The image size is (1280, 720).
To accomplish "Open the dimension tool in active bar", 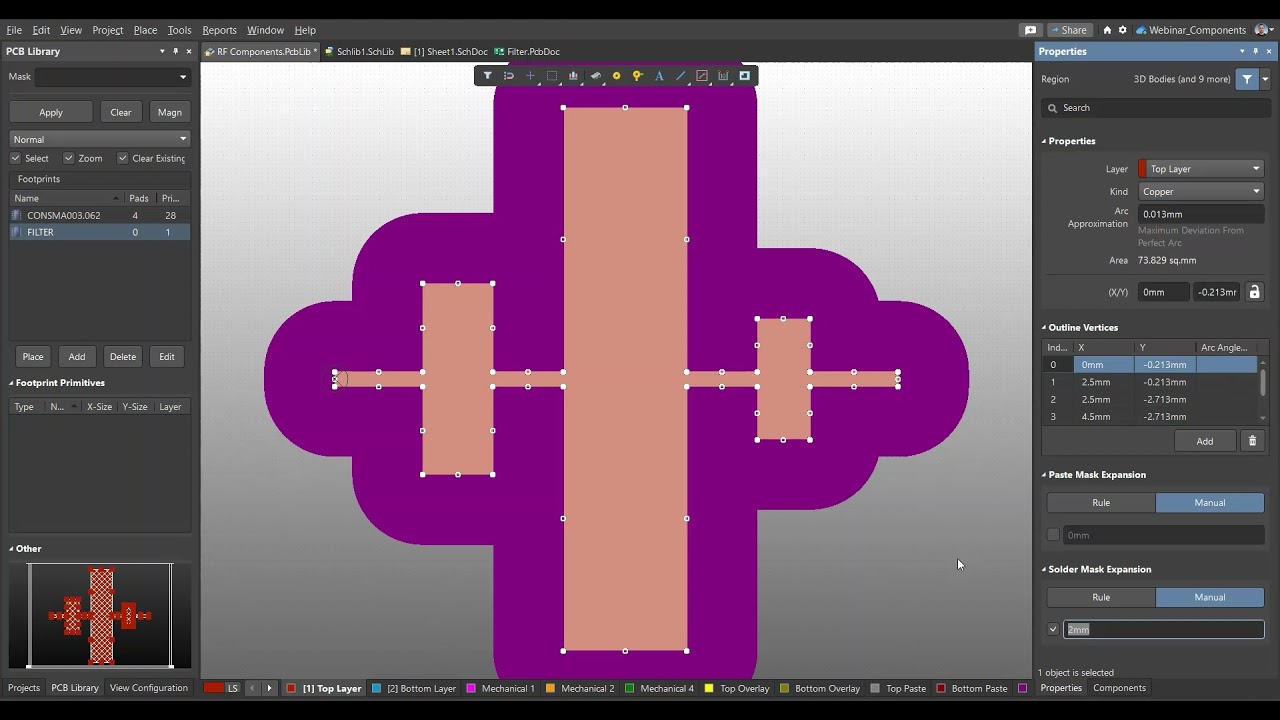I will point(723,76).
